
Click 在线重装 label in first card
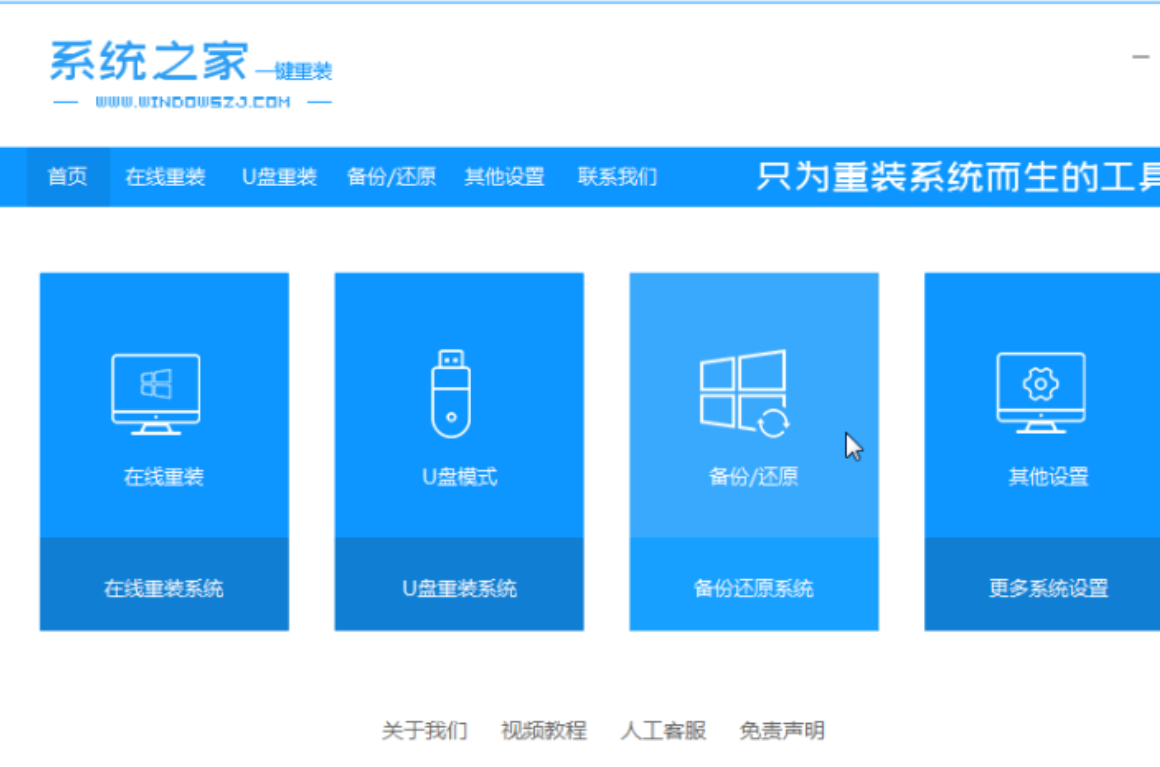[163, 477]
